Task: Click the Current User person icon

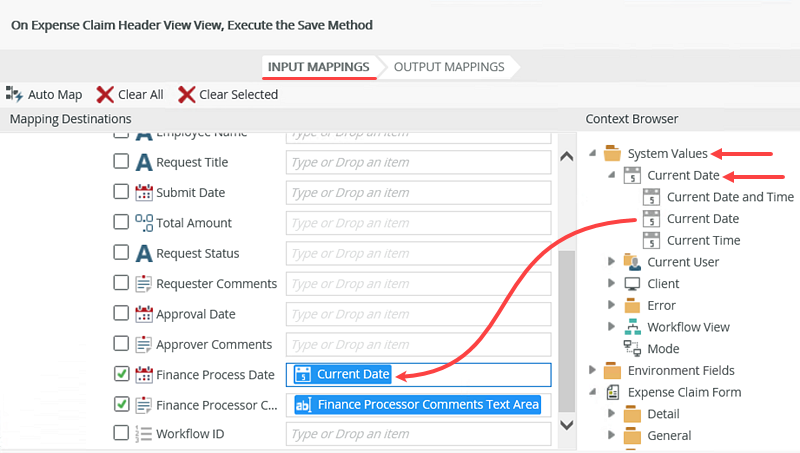Action: pos(632,262)
